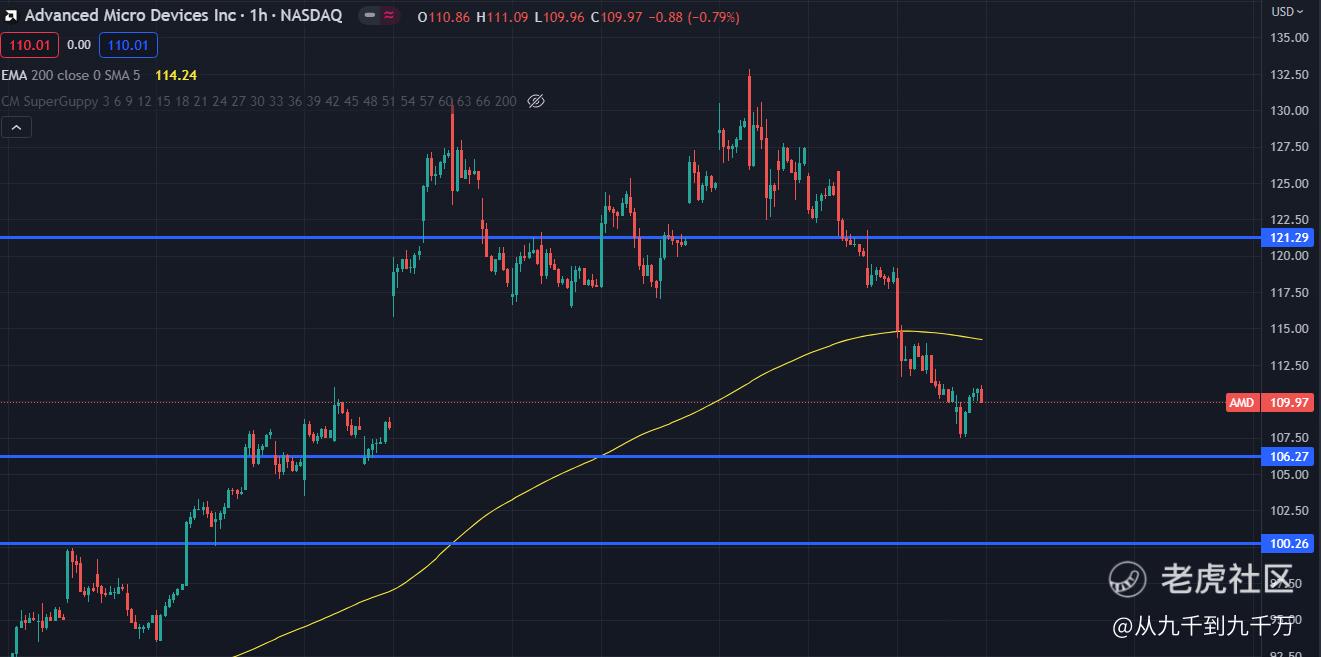This screenshot has height=657, width=1321.
Task: Click the blue buy price 110.01 button
Action: [x=128, y=45]
